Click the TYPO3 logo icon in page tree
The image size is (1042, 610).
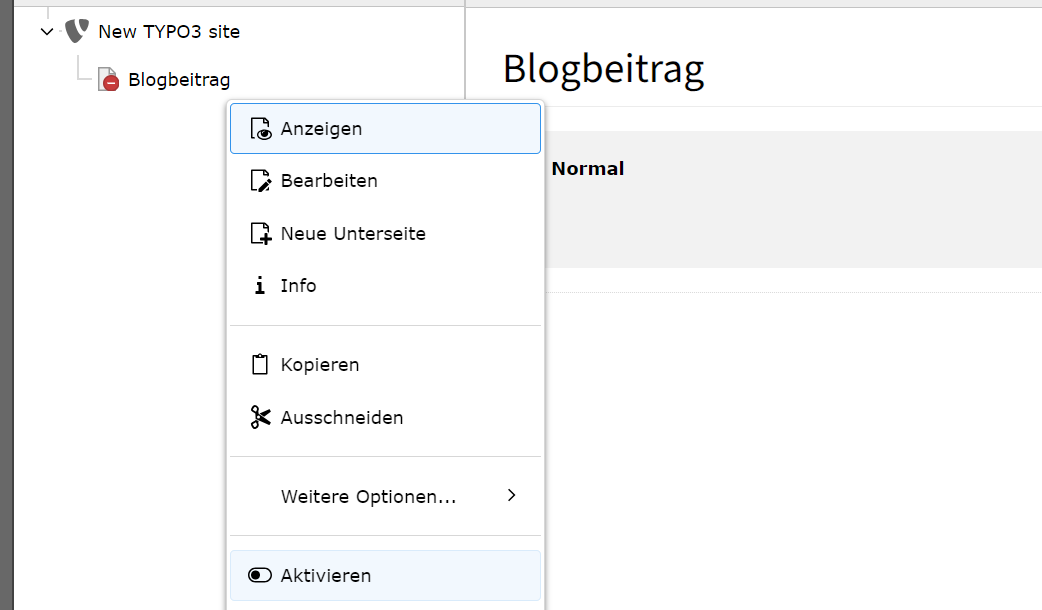click(77, 31)
